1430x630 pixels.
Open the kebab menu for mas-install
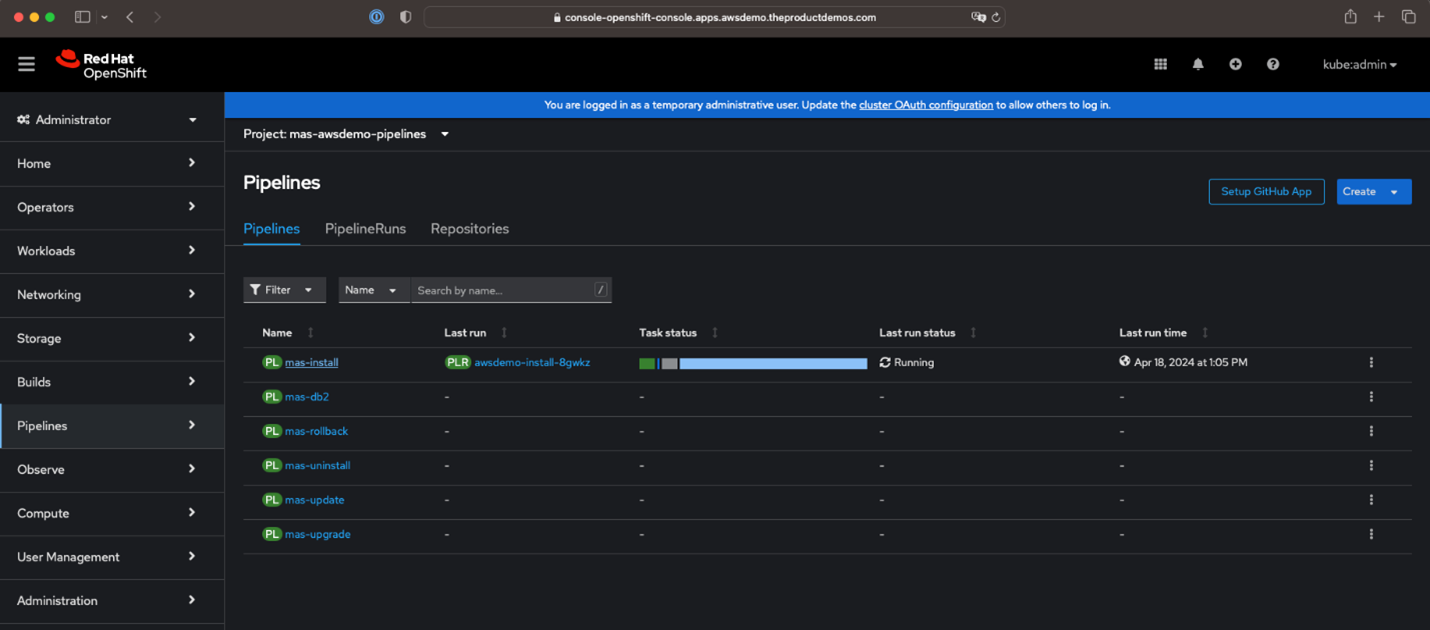(x=1370, y=362)
